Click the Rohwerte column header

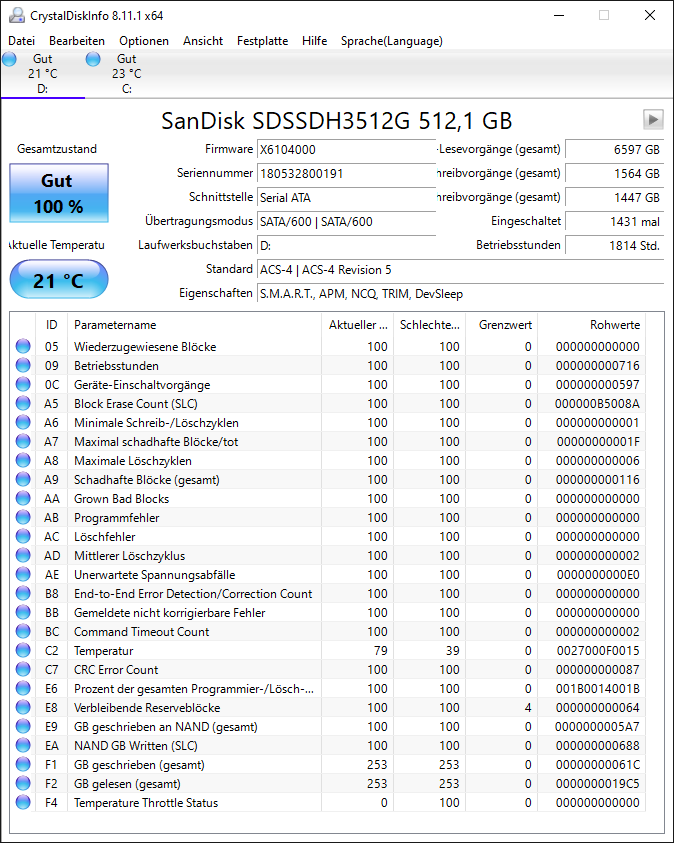pos(591,325)
